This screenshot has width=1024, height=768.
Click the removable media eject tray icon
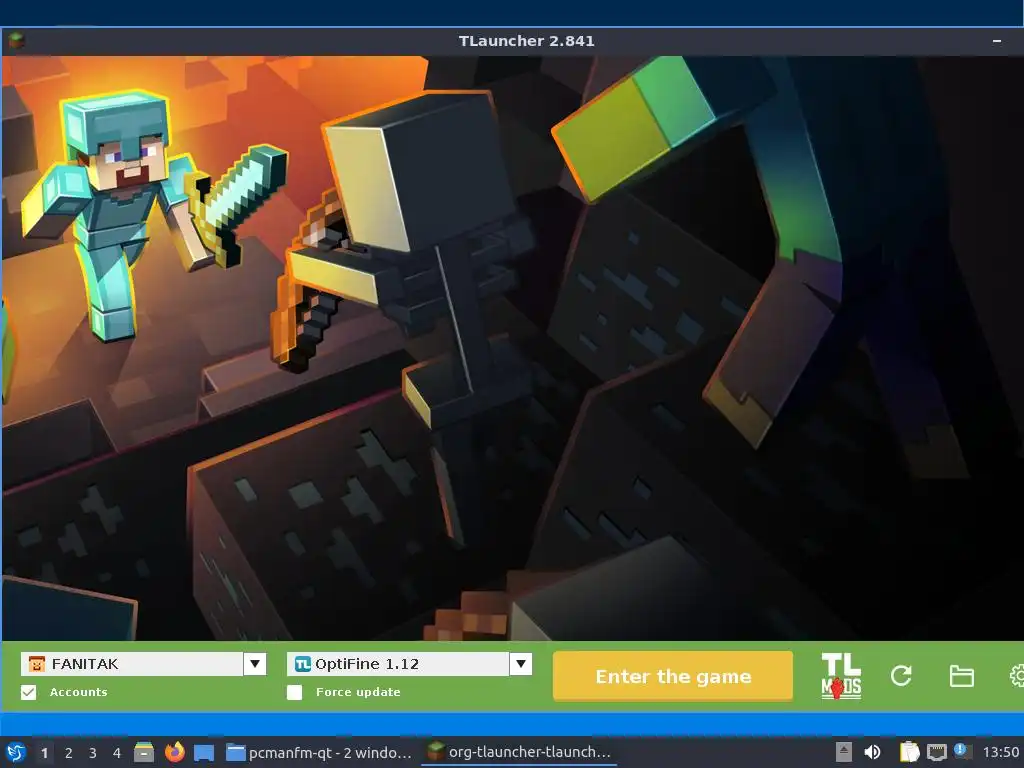(844, 752)
